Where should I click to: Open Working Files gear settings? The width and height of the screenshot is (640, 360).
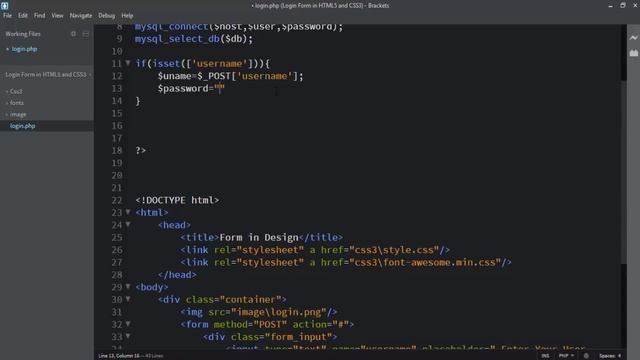point(73,34)
